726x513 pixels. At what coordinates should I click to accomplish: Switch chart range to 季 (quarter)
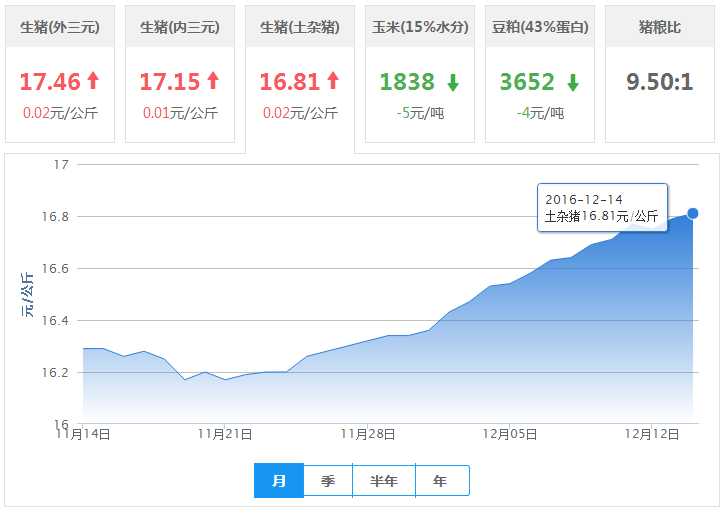328,481
